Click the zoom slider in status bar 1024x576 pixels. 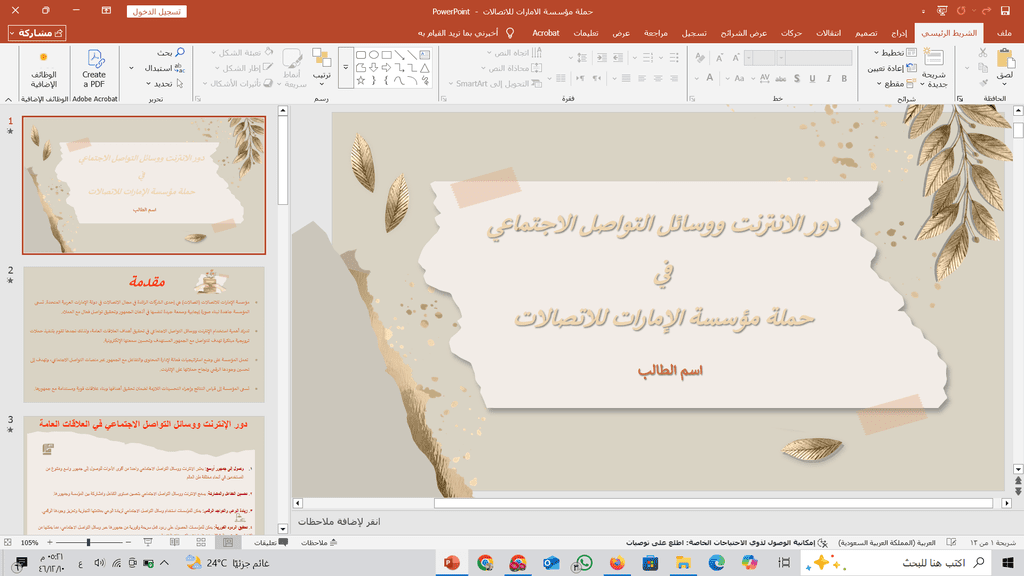pos(88,542)
